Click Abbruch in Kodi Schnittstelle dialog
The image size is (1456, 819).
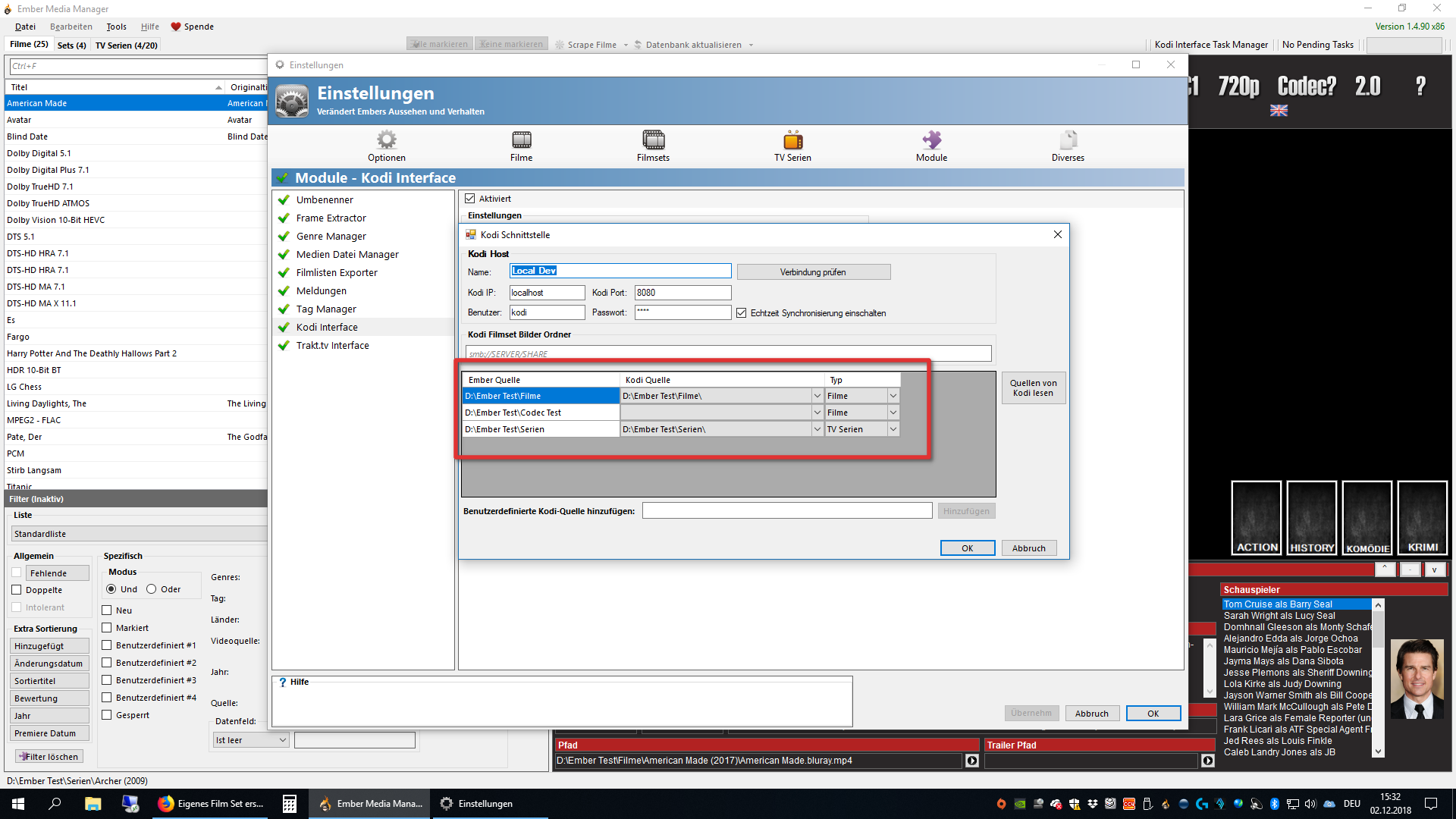click(1028, 548)
